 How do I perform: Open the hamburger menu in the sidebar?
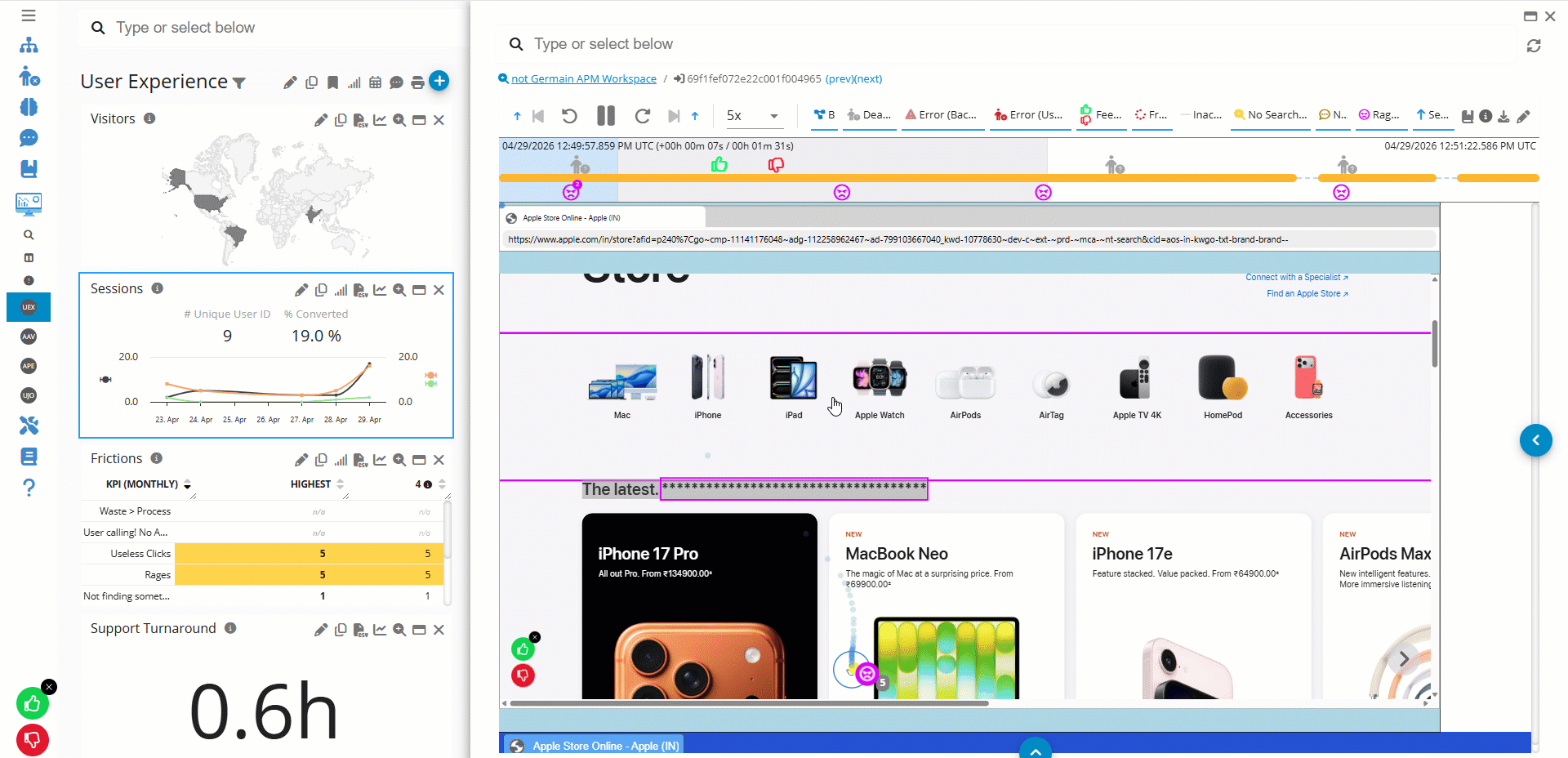coord(29,16)
